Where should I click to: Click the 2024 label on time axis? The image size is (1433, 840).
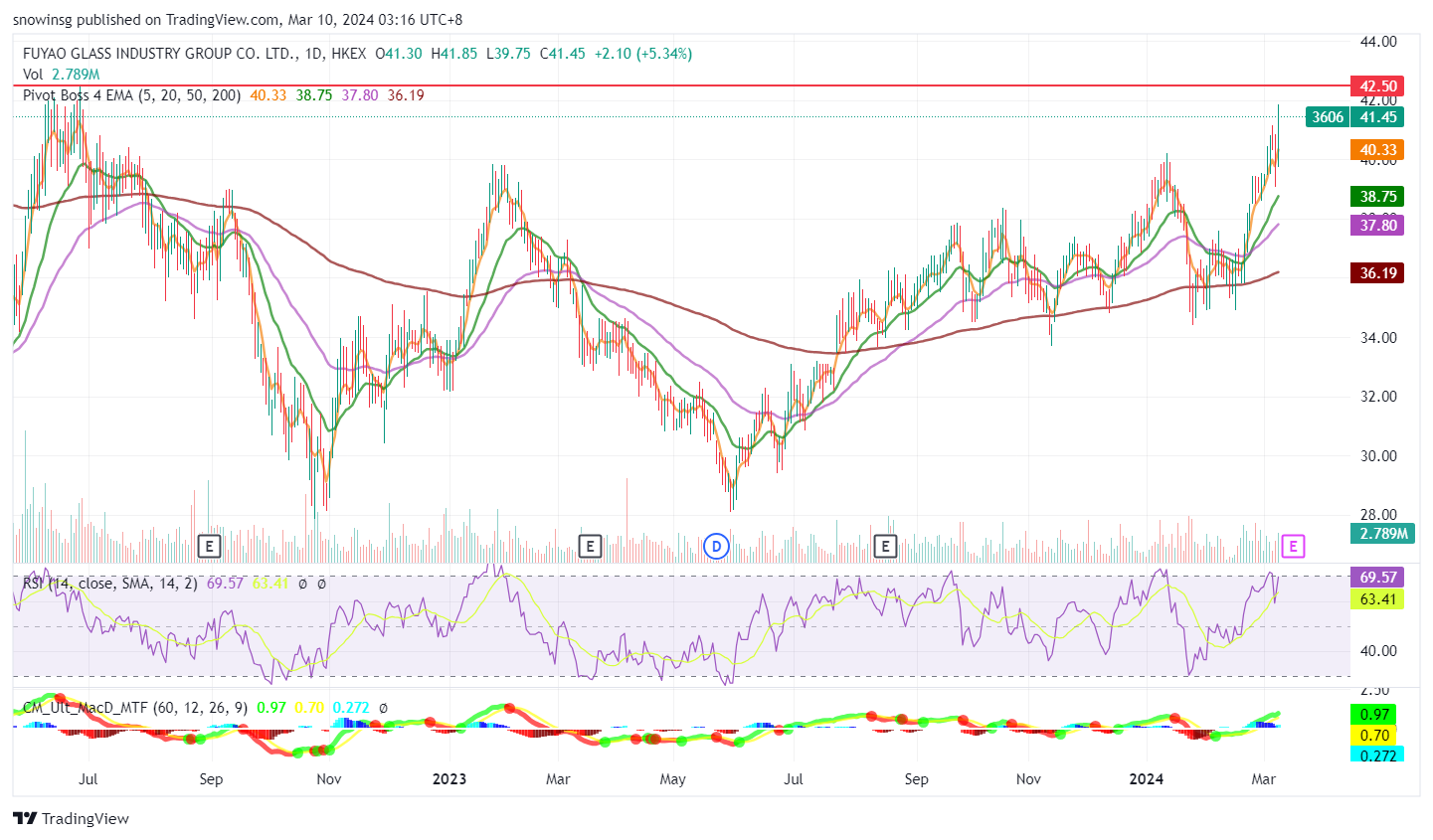1147,779
